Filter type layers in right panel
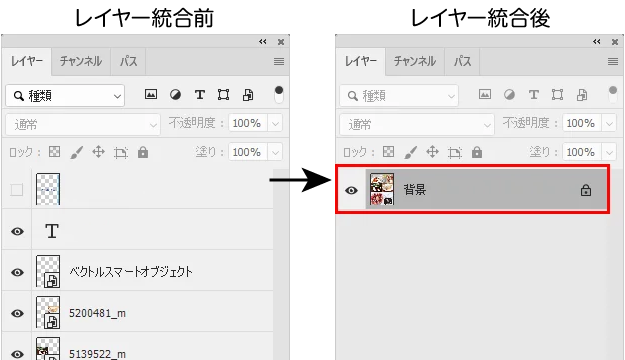 point(534,94)
